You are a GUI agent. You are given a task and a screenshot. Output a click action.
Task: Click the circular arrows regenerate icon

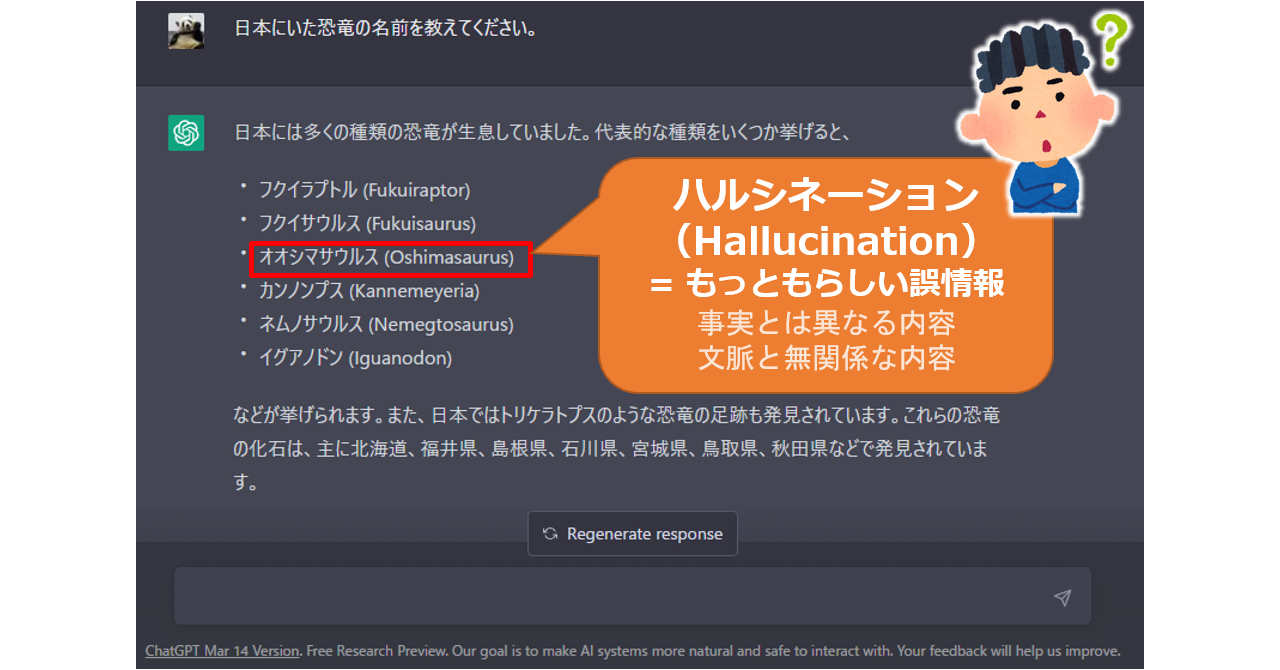point(550,534)
